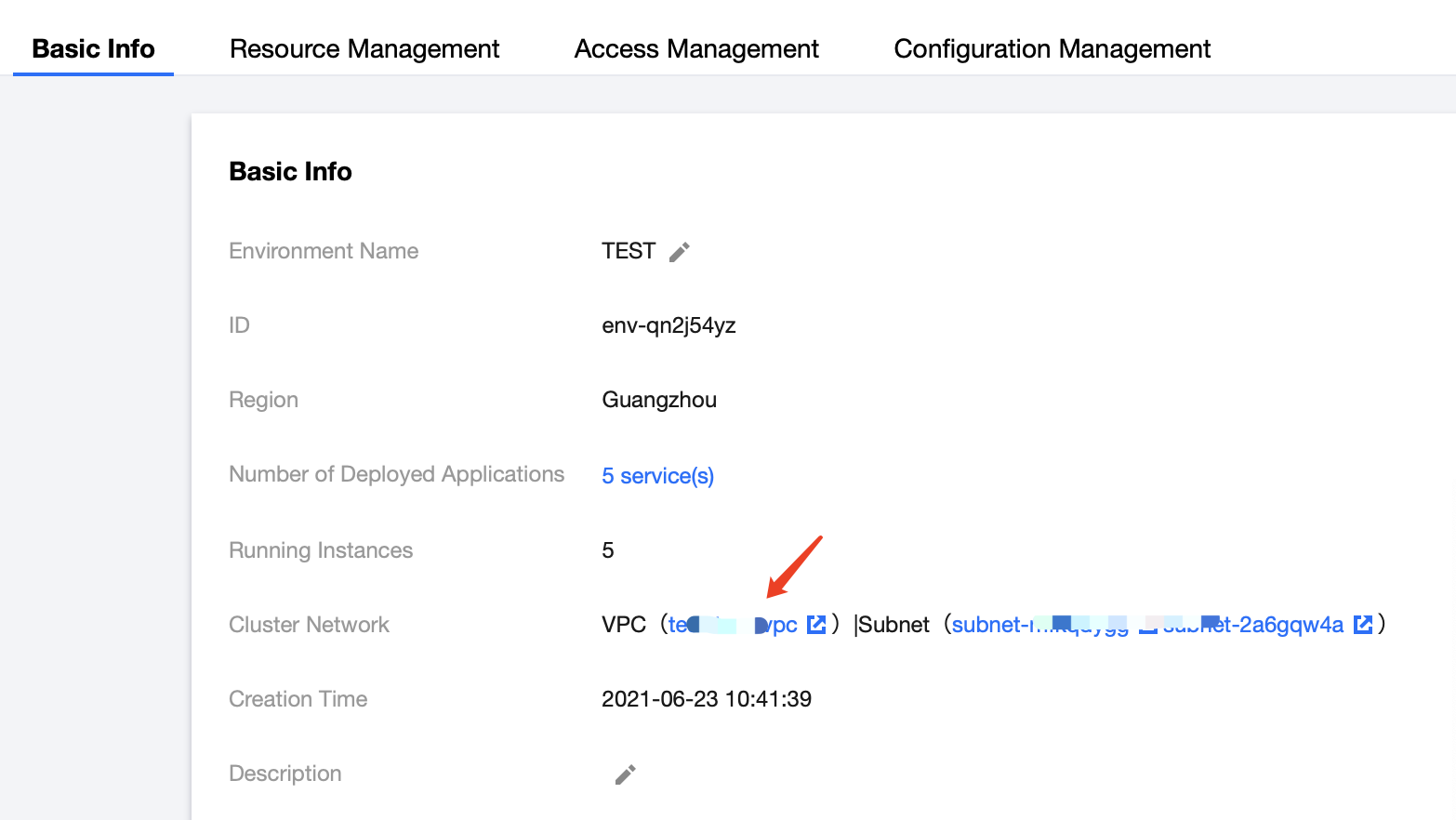The image size is (1456, 820).
Task: Click the VPC name link
Action: click(x=732, y=625)
